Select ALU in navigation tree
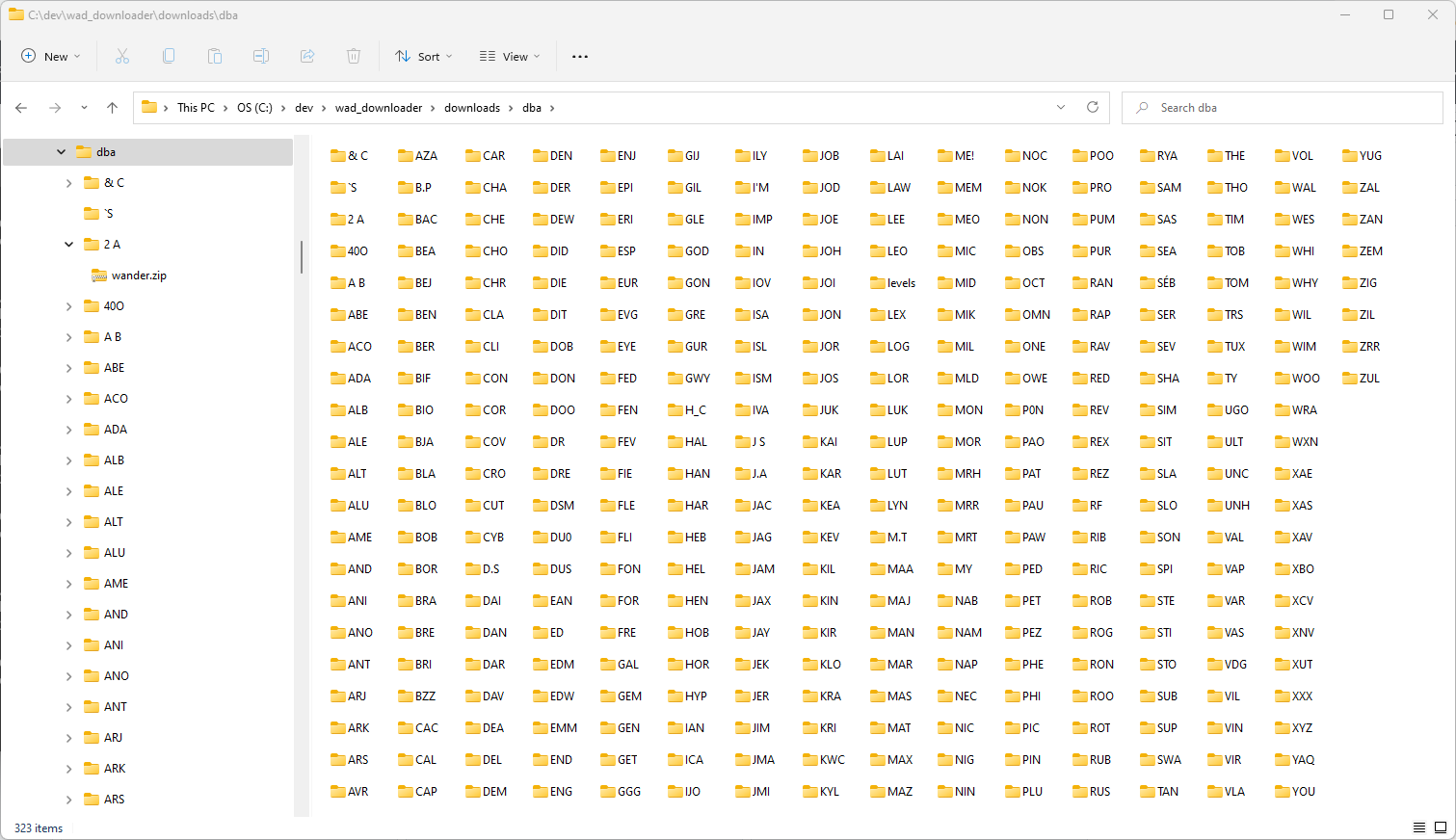Viewport: 1456px width, 840px height. click(106, 553)
